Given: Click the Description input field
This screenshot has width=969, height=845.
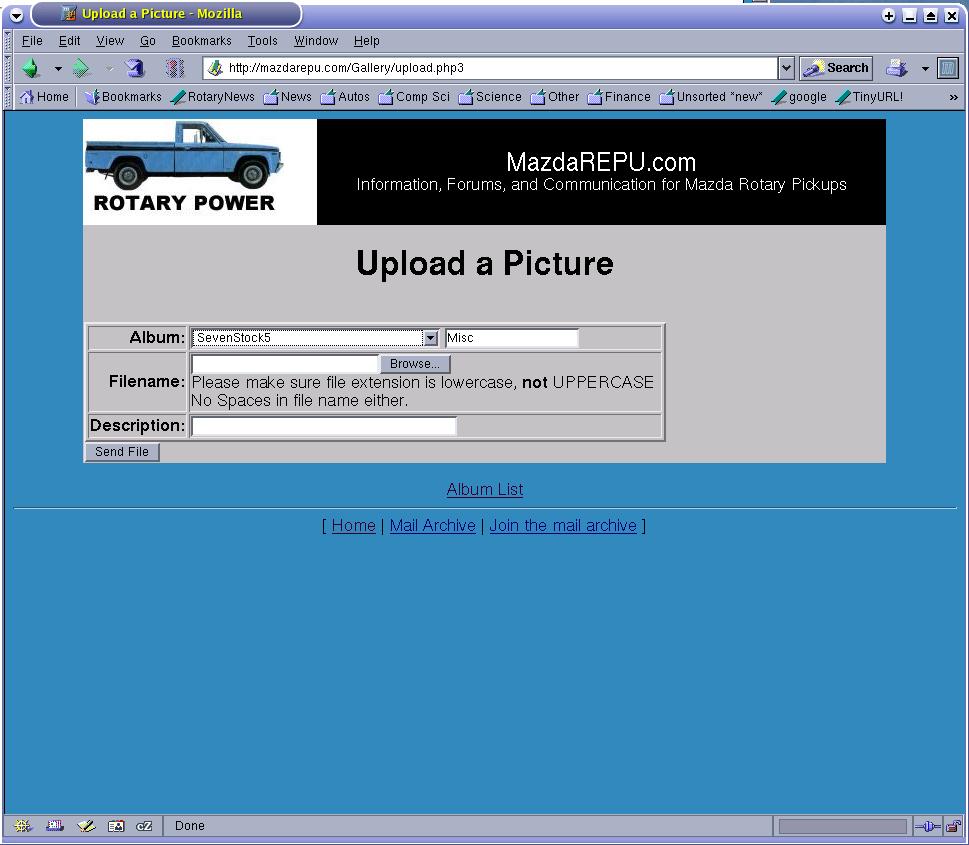Looking at the screenshot, I should (324, 426).
